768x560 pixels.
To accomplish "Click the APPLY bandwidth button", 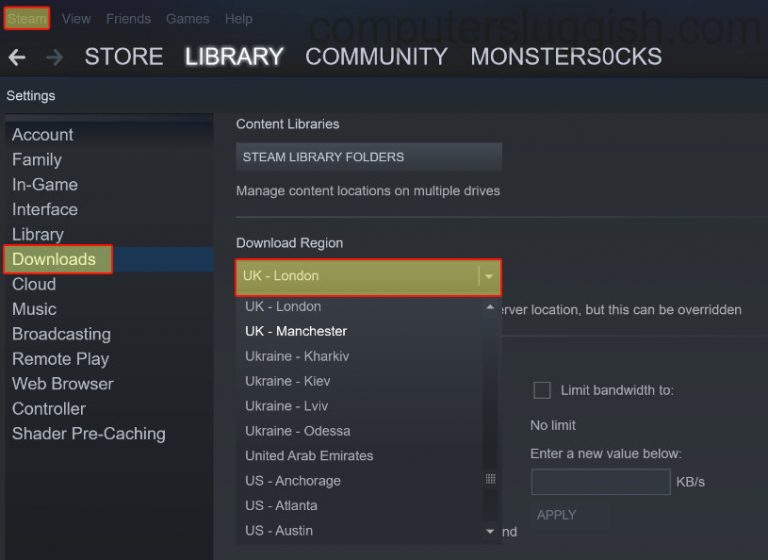I will [570, 515].
